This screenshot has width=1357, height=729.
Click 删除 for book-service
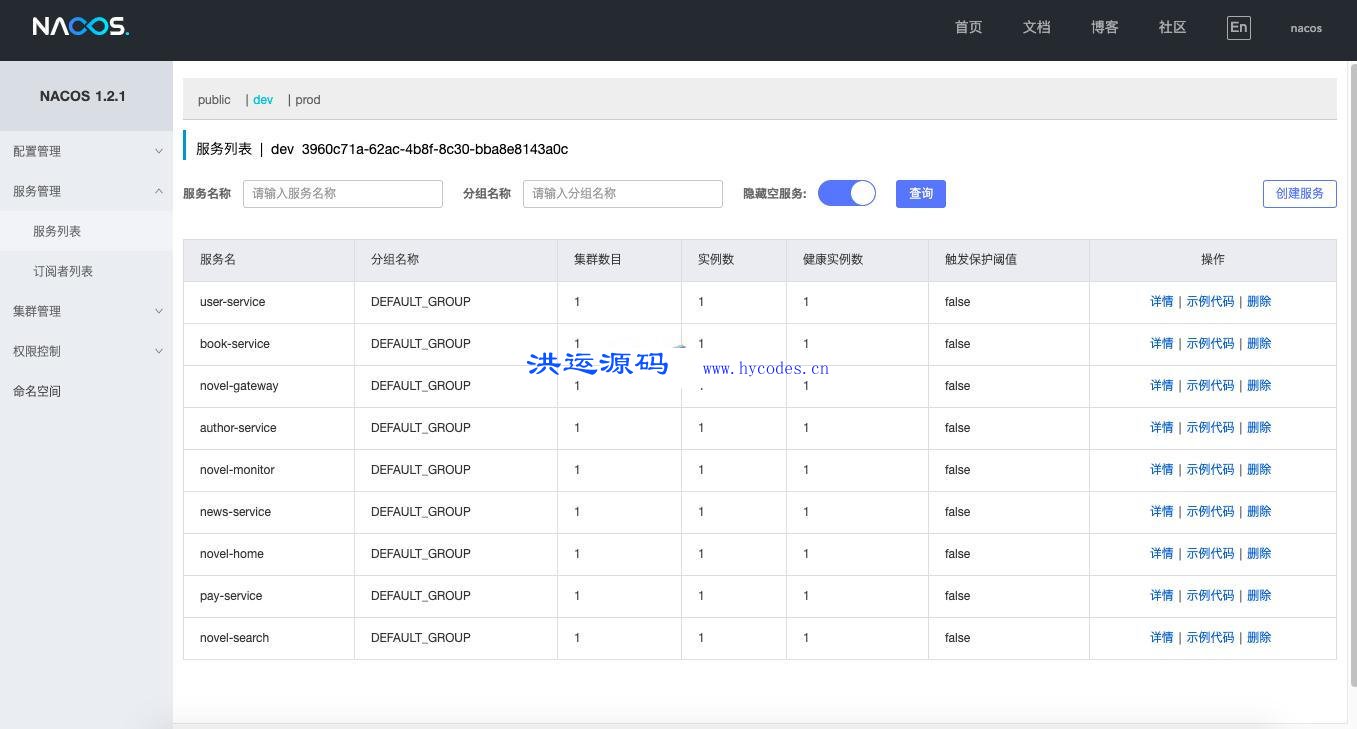click(1259, 343)
